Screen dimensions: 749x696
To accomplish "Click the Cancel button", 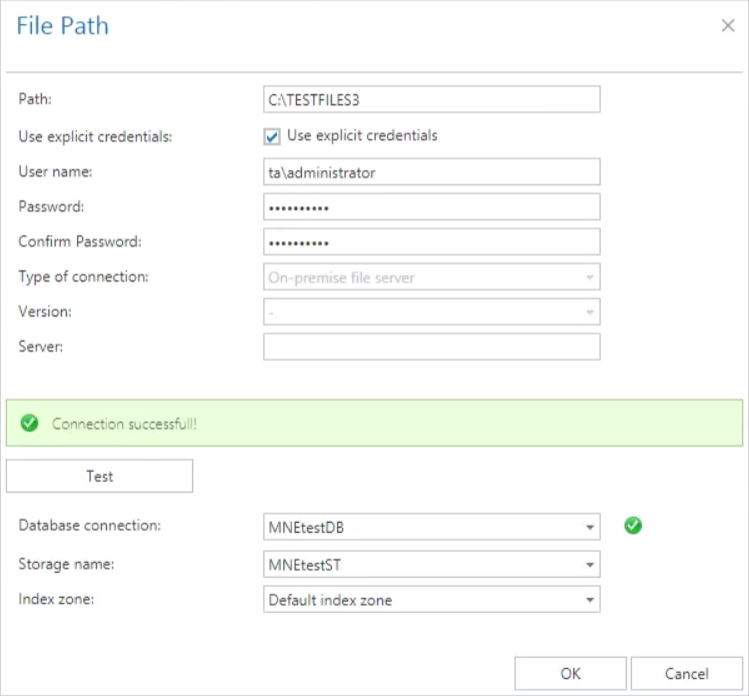I will click(x=686, y=673).
